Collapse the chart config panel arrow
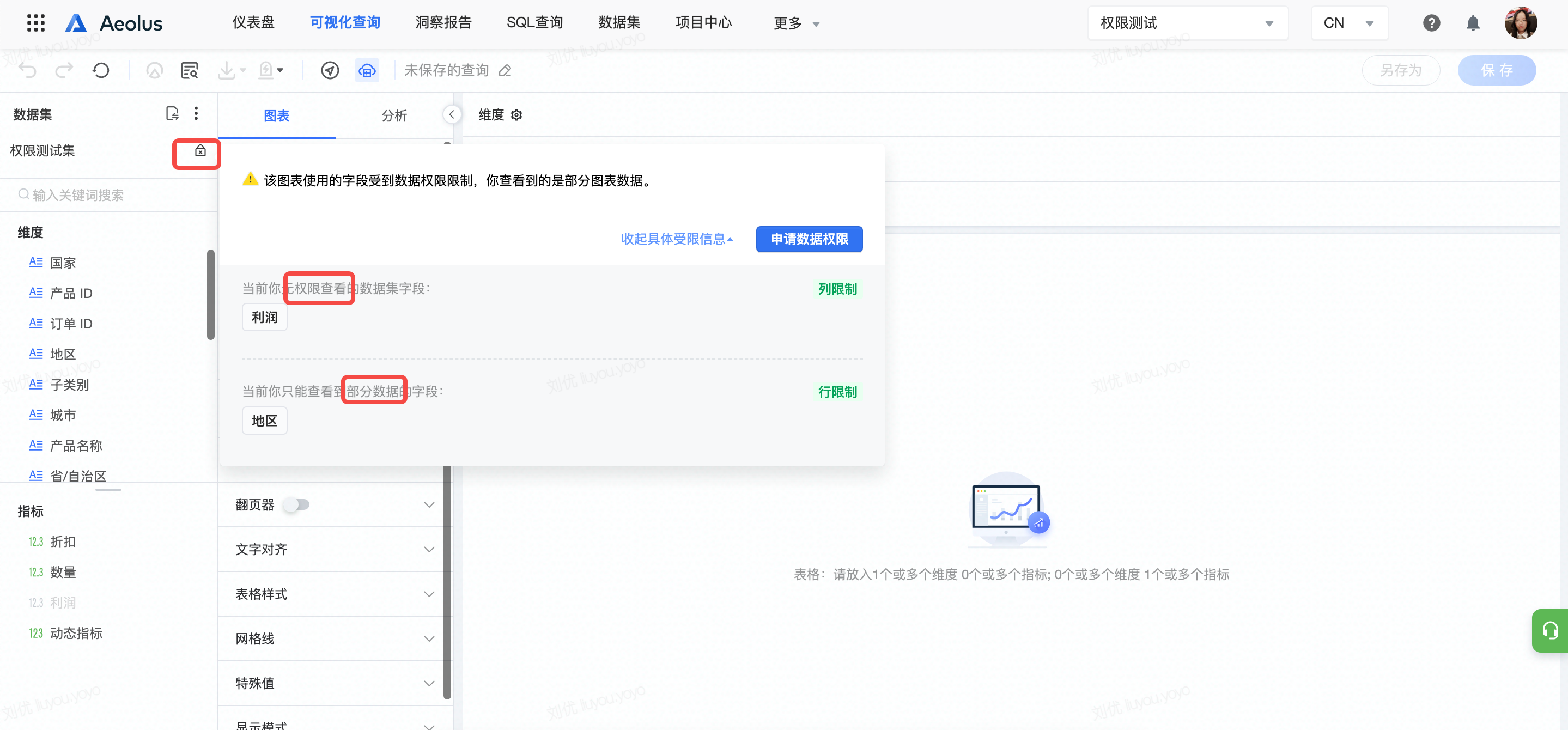 coord(452,114)
